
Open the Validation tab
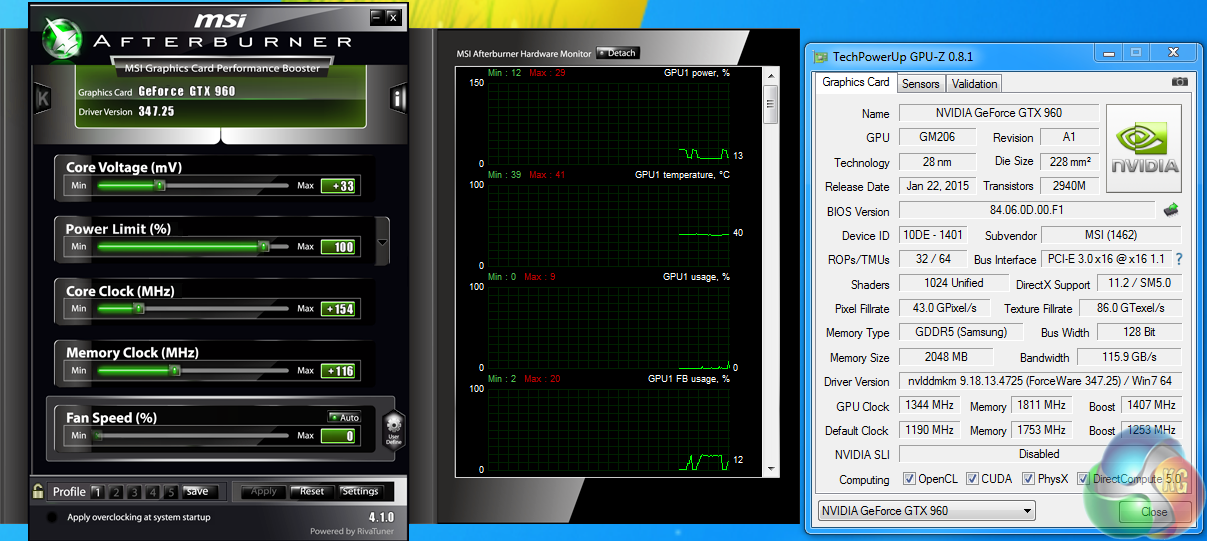click(x=974, y=84)
